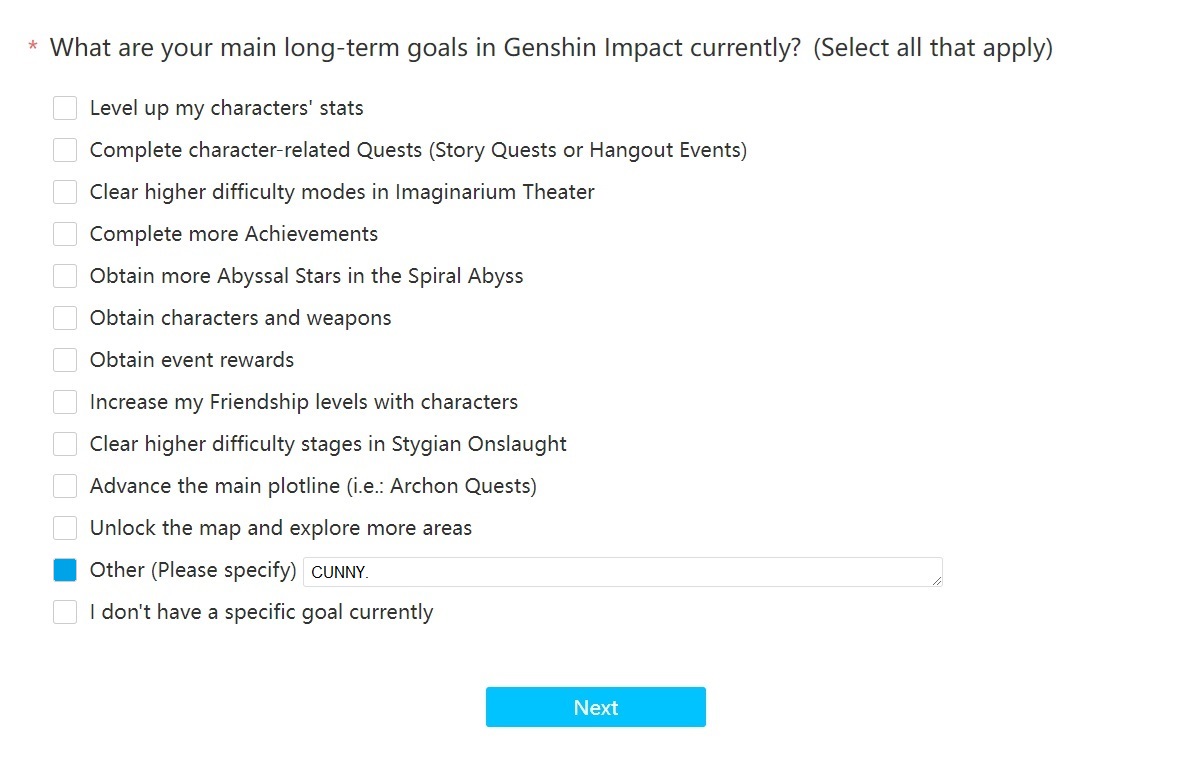Click the "Unlock the map and explore" label
1194x774 pixels.
pos(281,528)
